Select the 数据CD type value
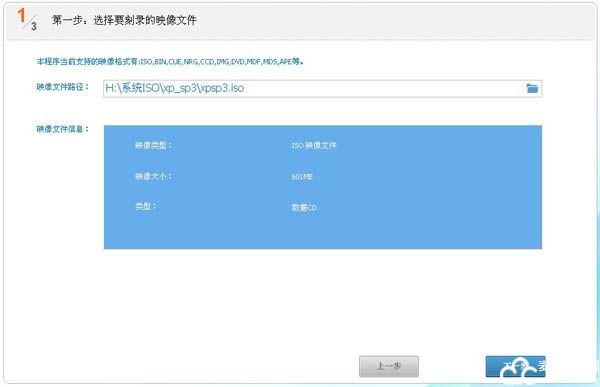This screenshot has height=387, width=600. (x=304, y=207)
